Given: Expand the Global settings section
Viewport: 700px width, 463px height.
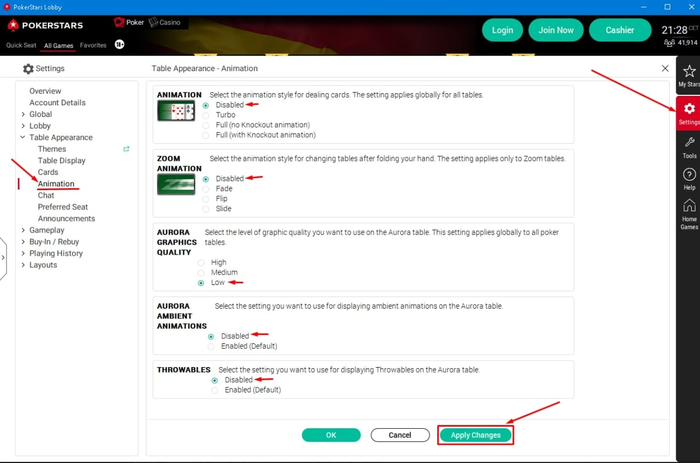Looking at the screenshot, I should click(23, 114).
